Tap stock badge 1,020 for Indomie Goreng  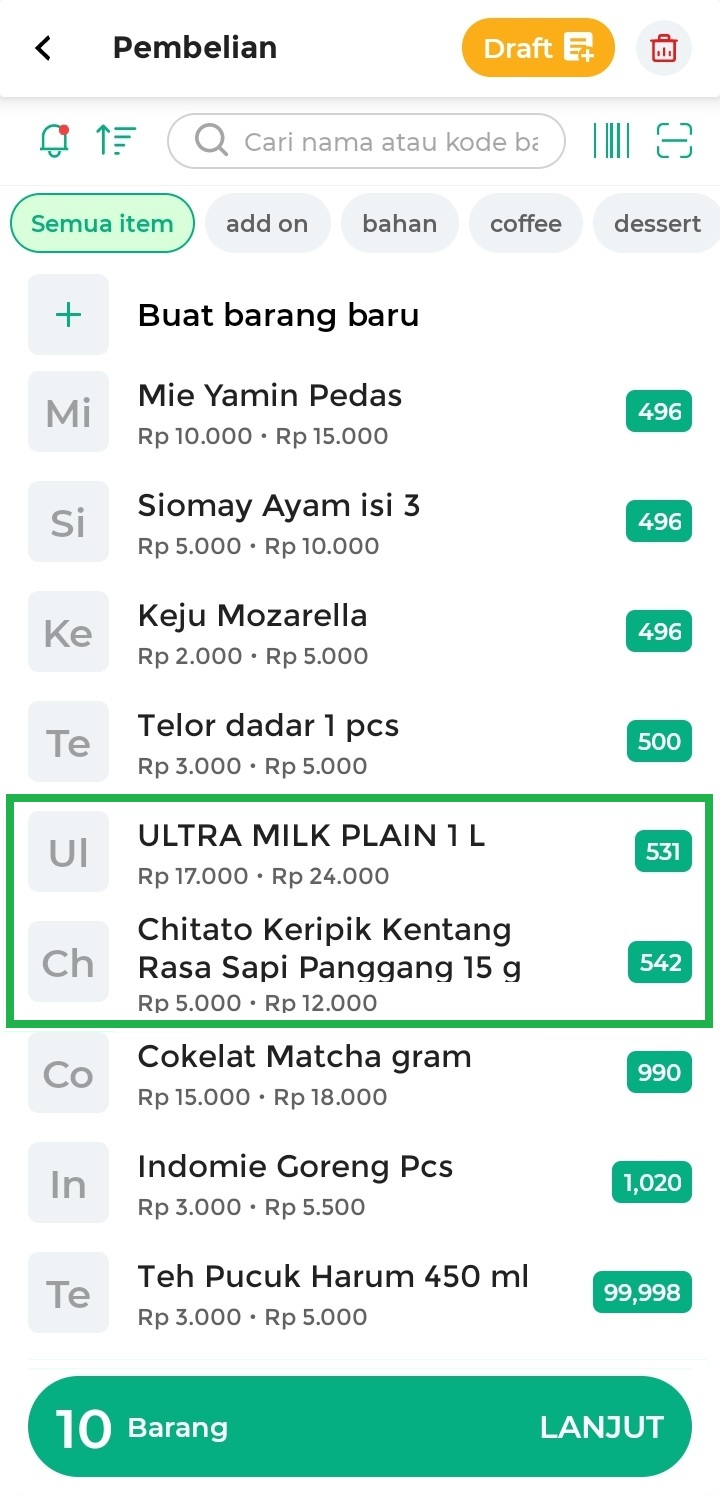pyautogui.click(x=652, y=1183)
